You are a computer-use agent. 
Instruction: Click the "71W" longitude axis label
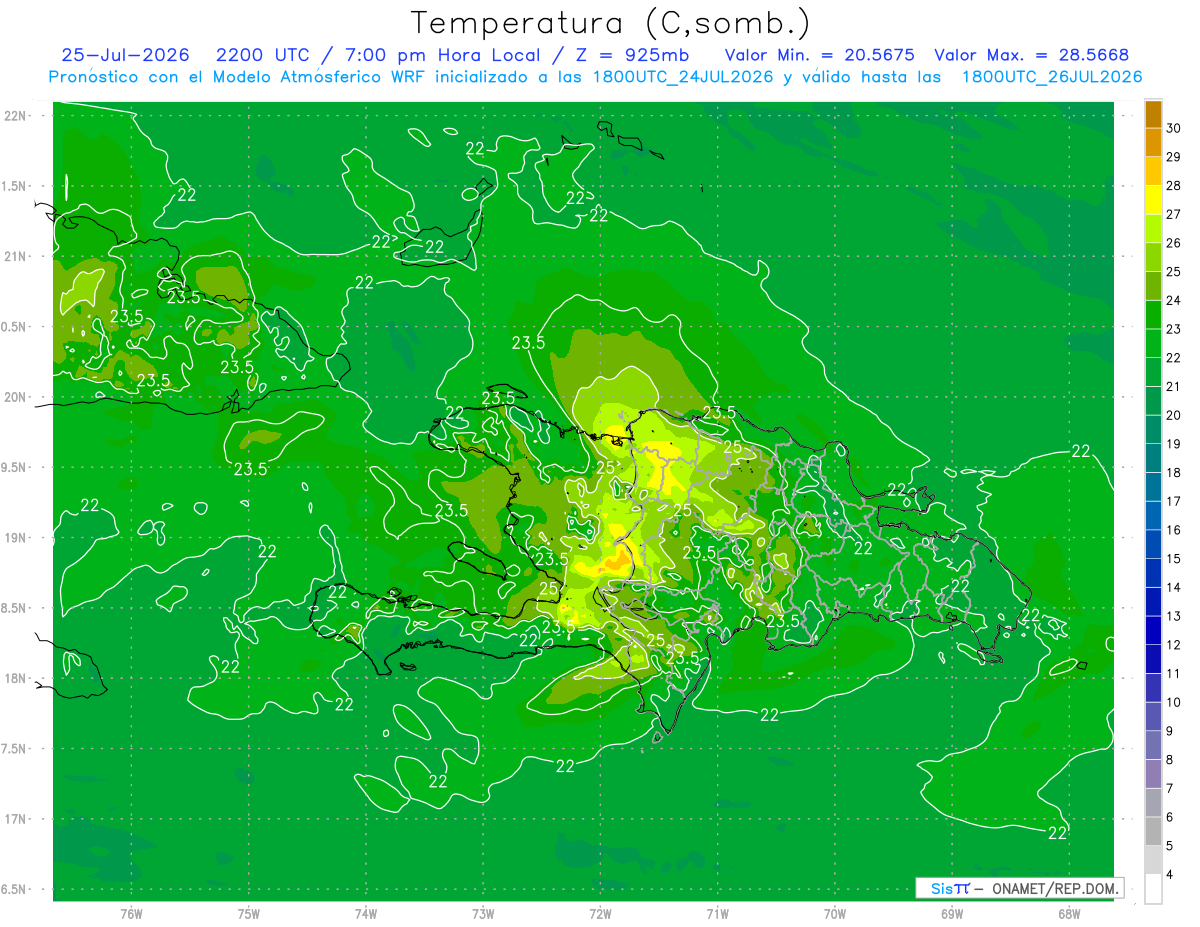[x=717, y=913]
